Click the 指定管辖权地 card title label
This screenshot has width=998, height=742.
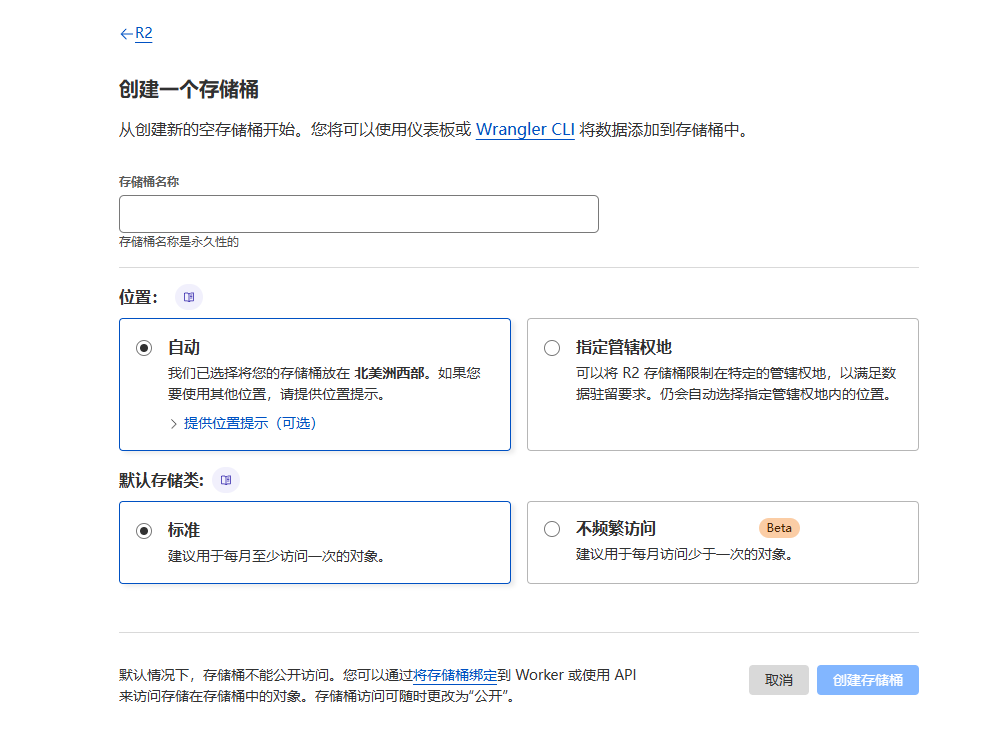624,348
